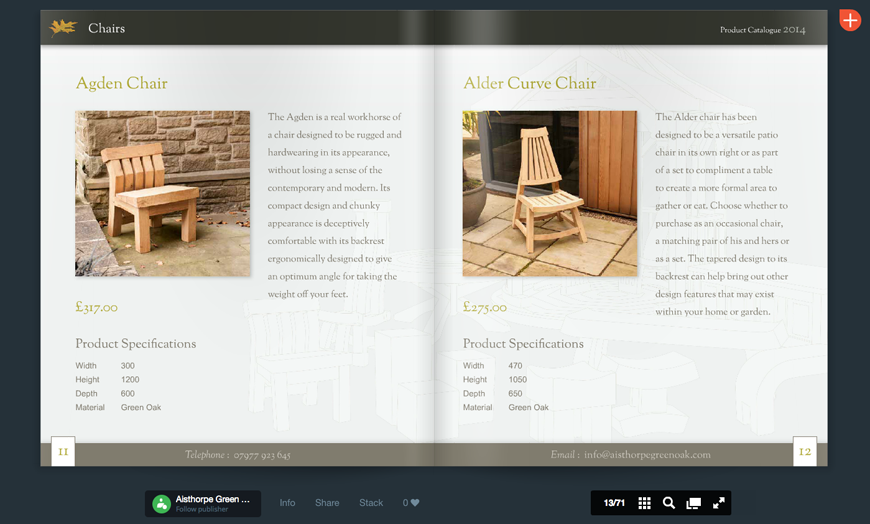Open the Info tab
Viewport: 870px width, 524px height.
tap(287, 503)
